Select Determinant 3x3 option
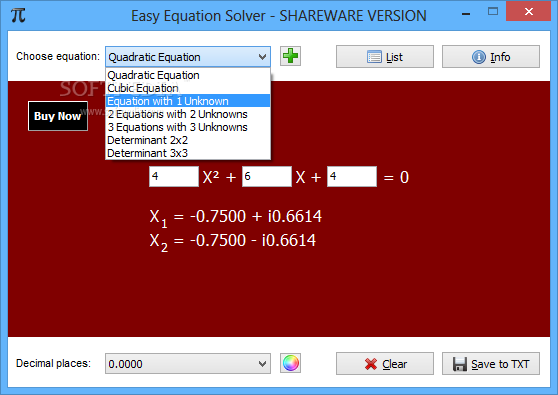Viewport: 558px width, 395px height. point(188,153)
